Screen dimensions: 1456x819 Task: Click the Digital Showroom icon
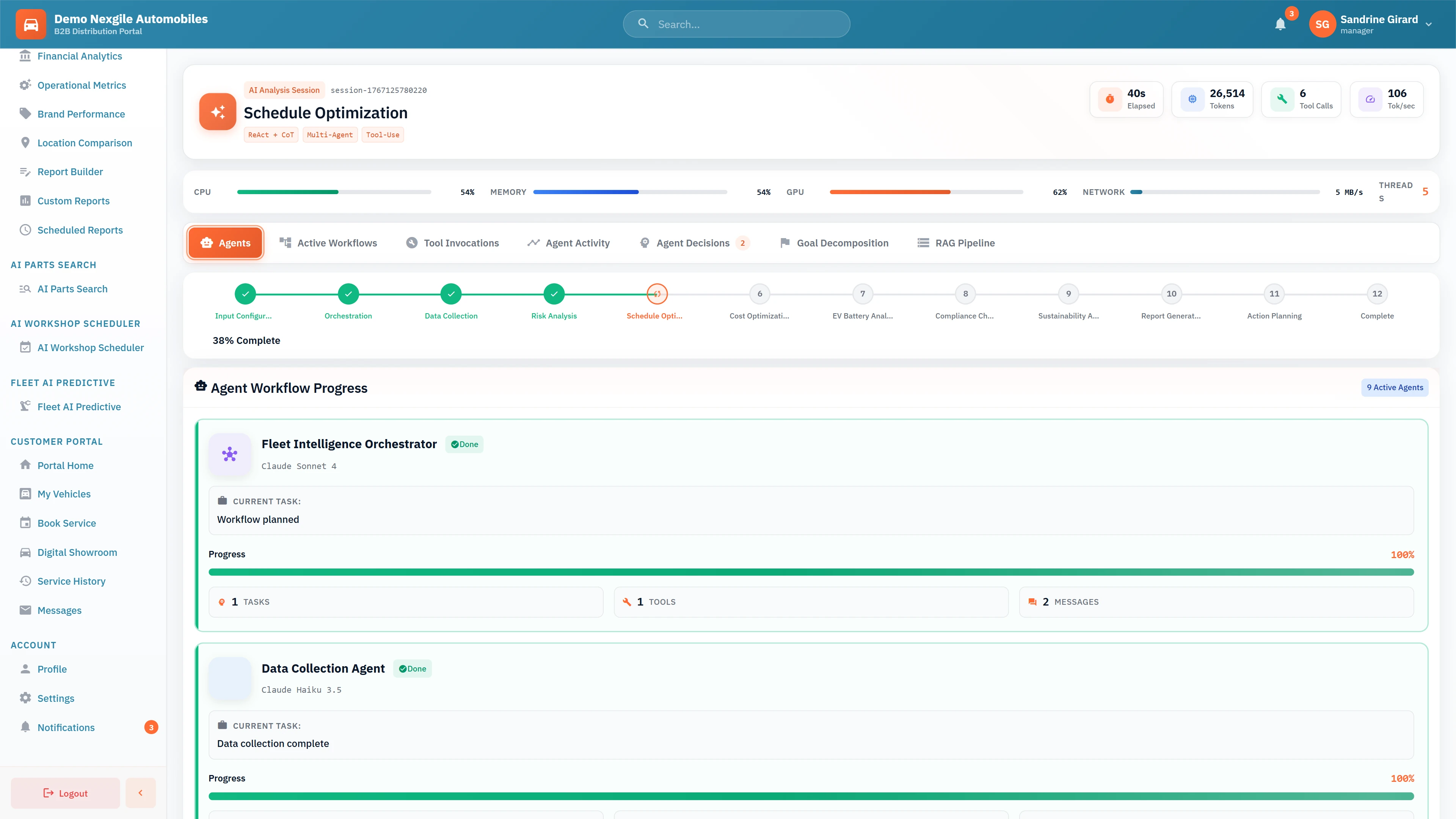coord(25,552)
